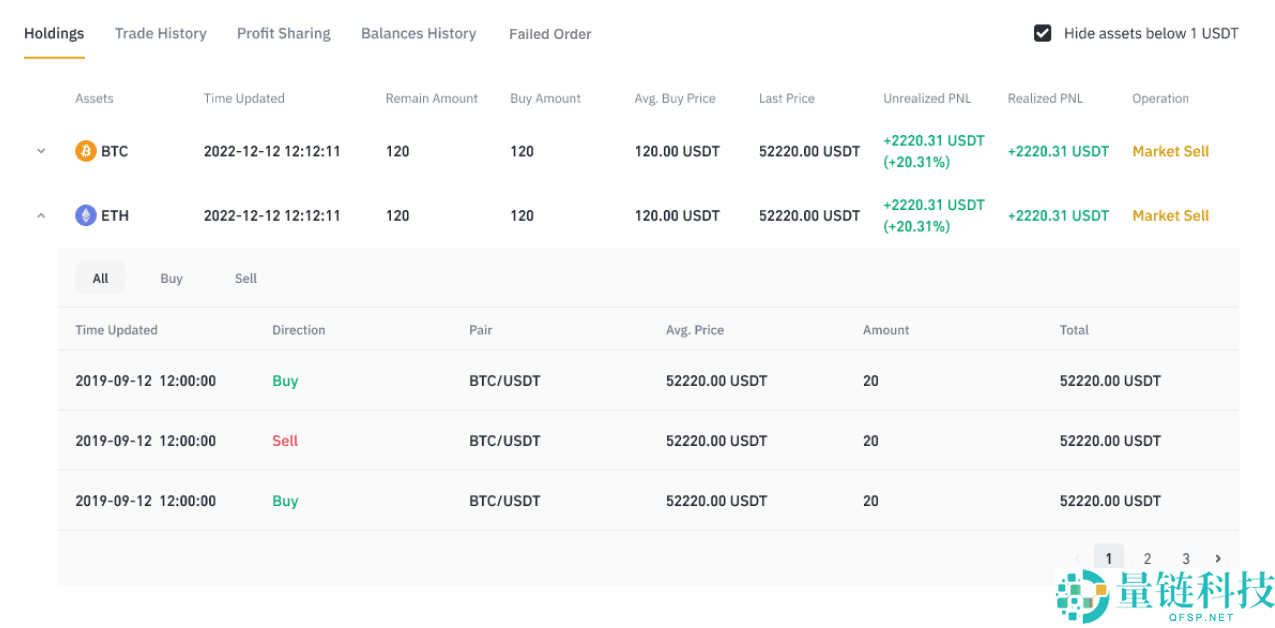This screenshot has width=1275, height=628.
Task: Expand the BTC holdings row
Action: 41,151
